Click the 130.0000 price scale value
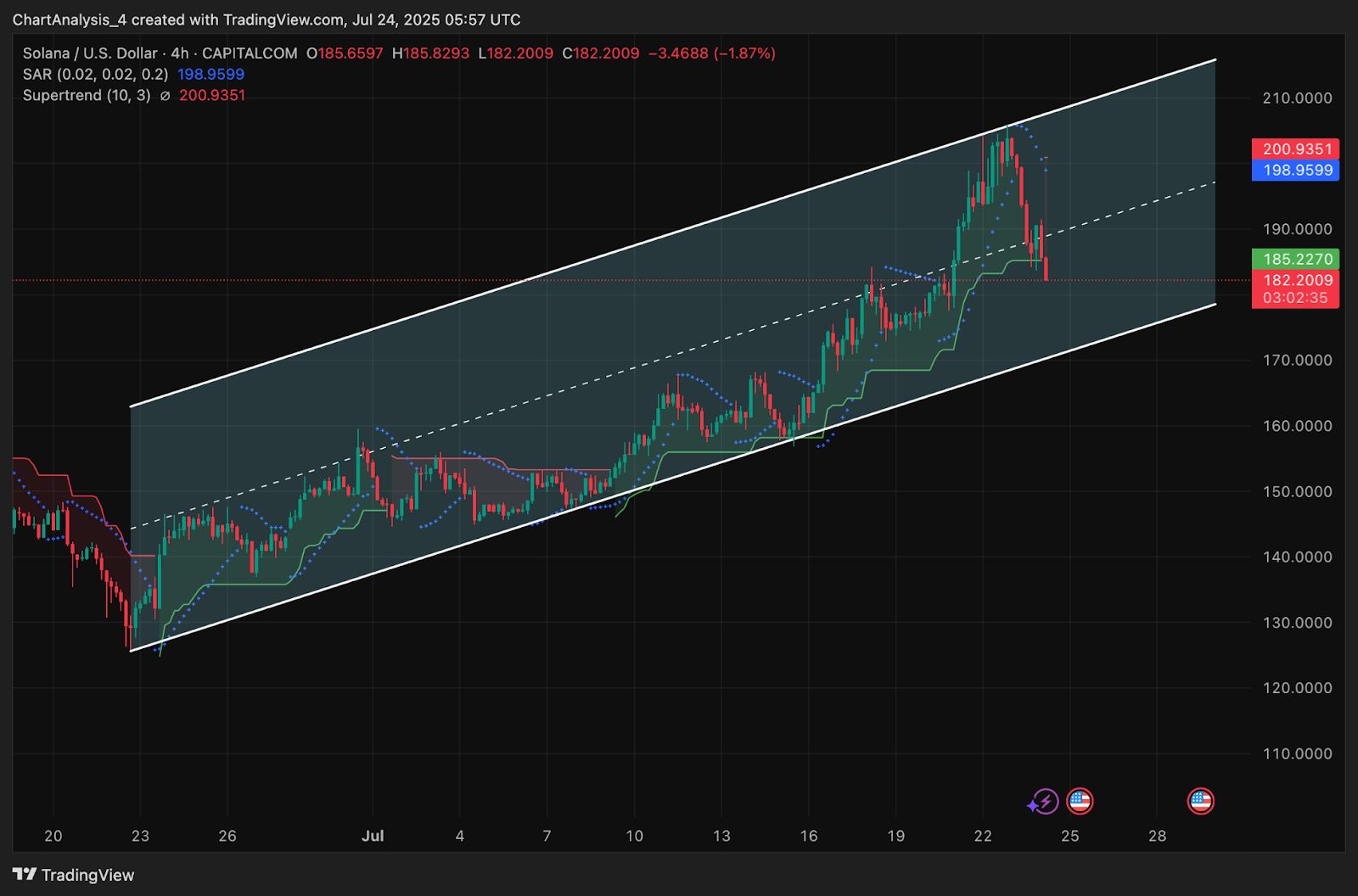 1297,623
